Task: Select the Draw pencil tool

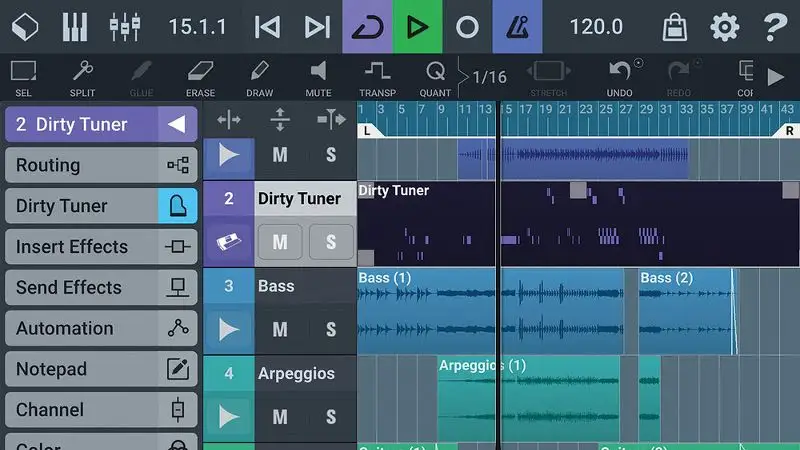Action: pos(259,77)
